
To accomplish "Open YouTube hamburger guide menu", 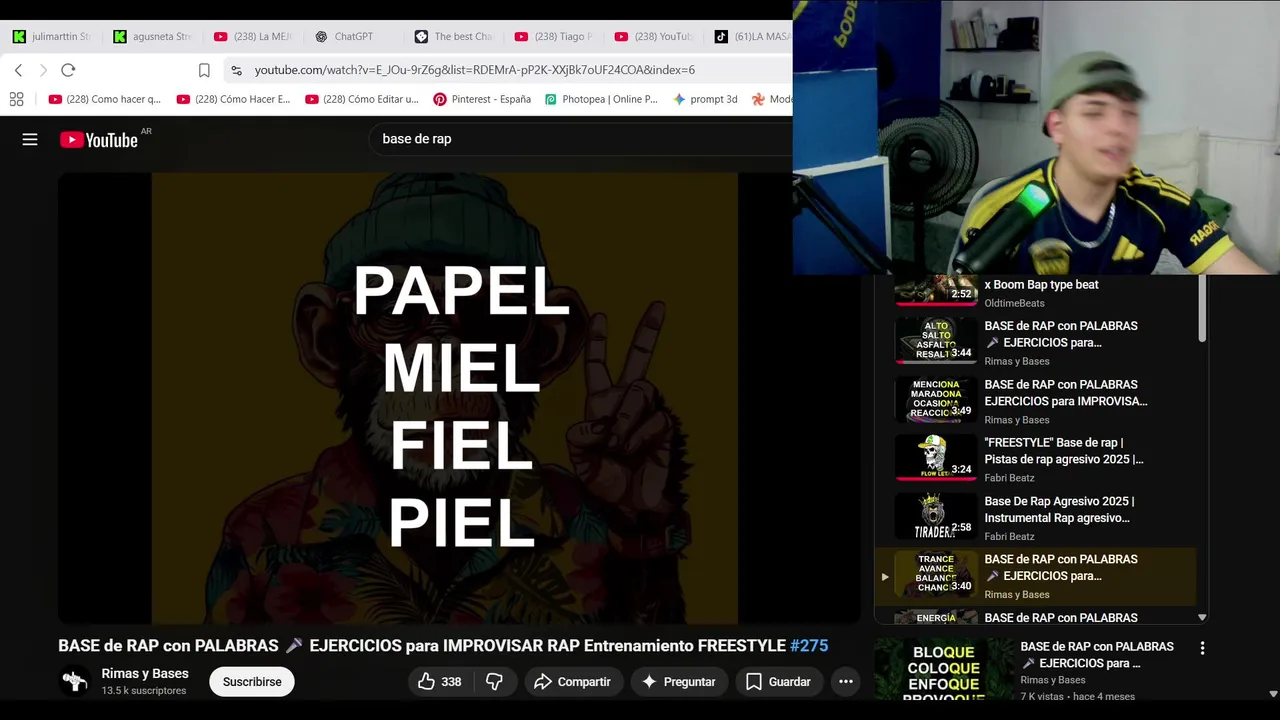I will pyautogui.click(x=30, y=140).
